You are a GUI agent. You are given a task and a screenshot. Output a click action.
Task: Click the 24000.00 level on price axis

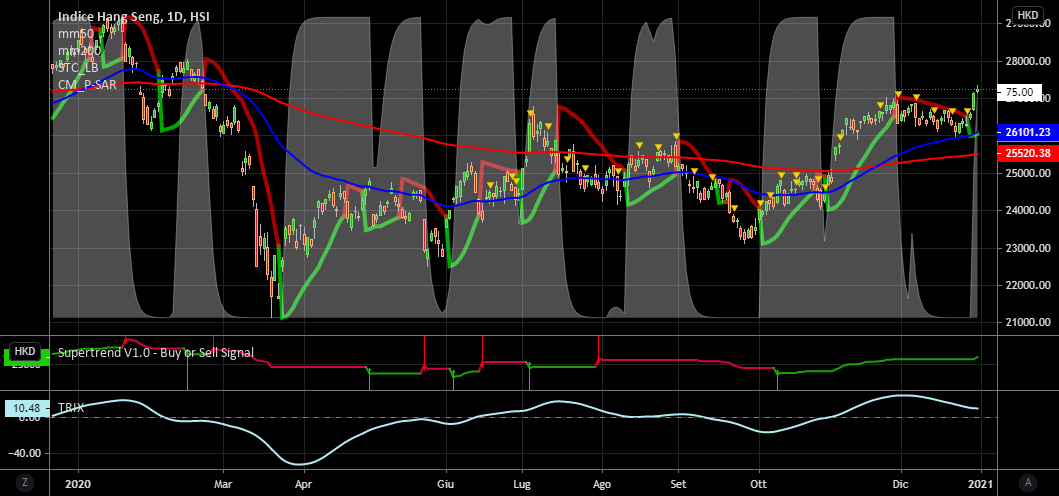(1027, 211)
